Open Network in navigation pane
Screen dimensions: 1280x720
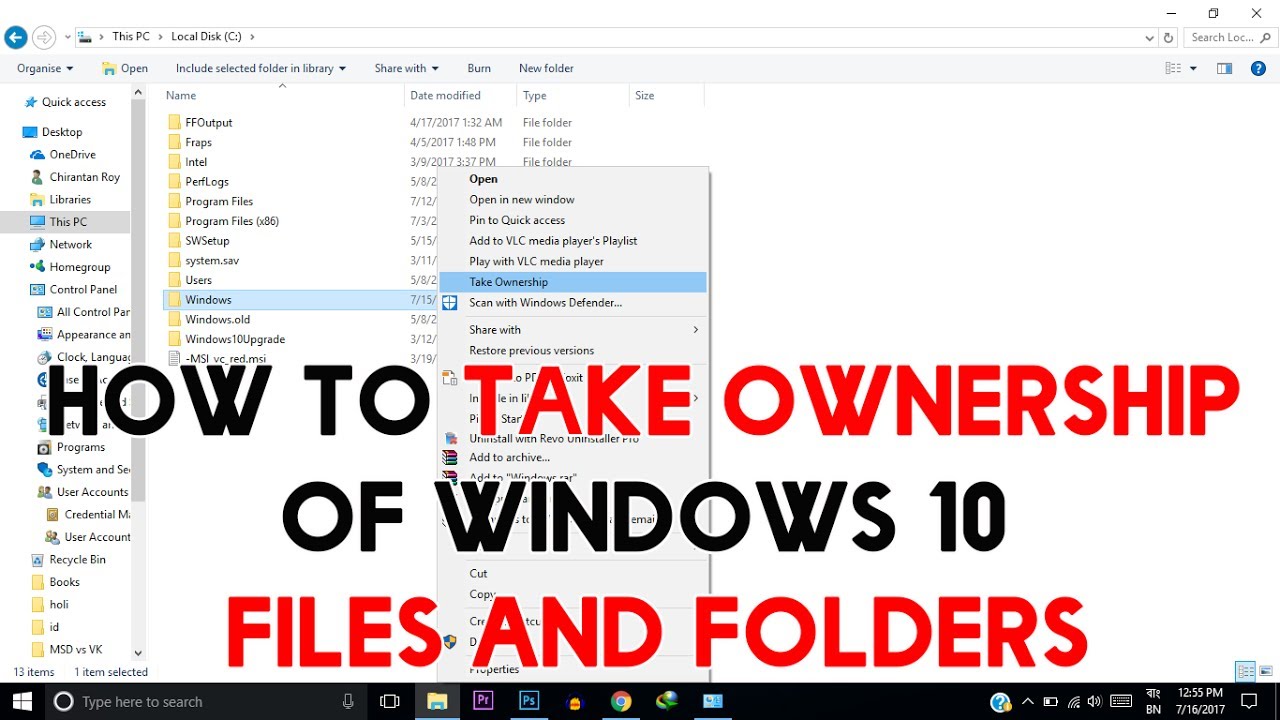[x=71, y=244]
